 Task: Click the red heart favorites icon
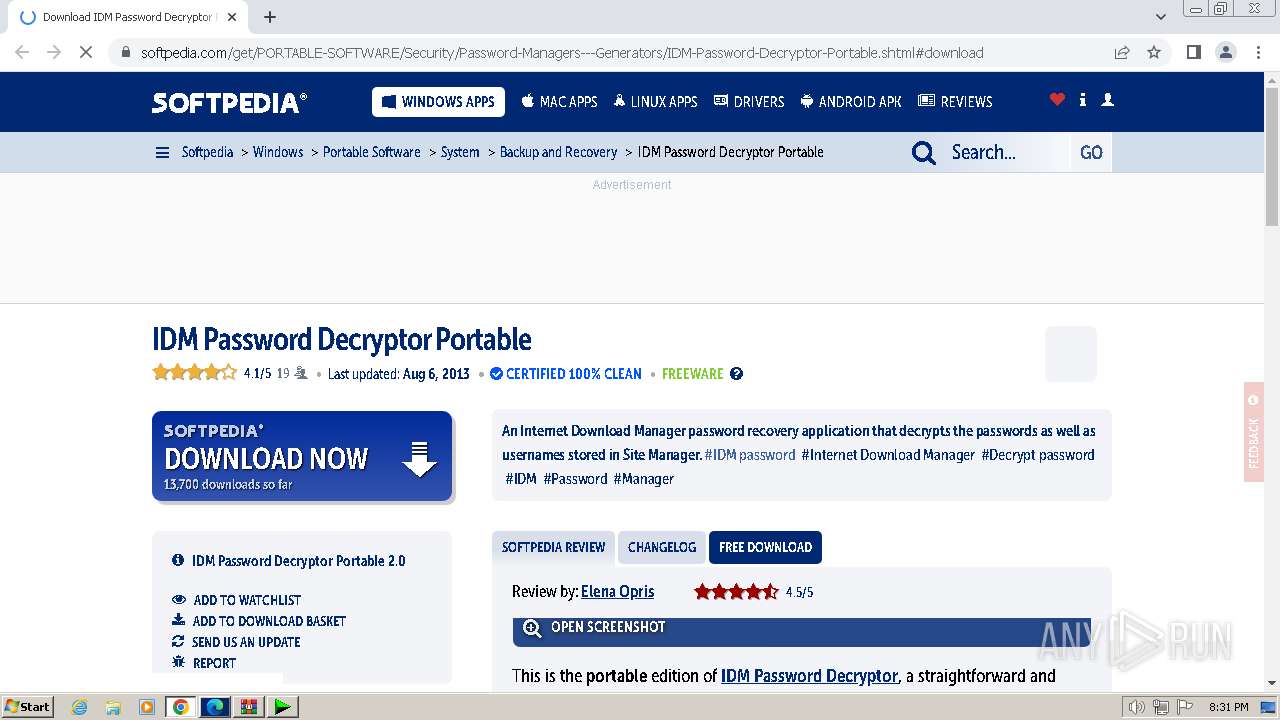(x=1057, y=99)
